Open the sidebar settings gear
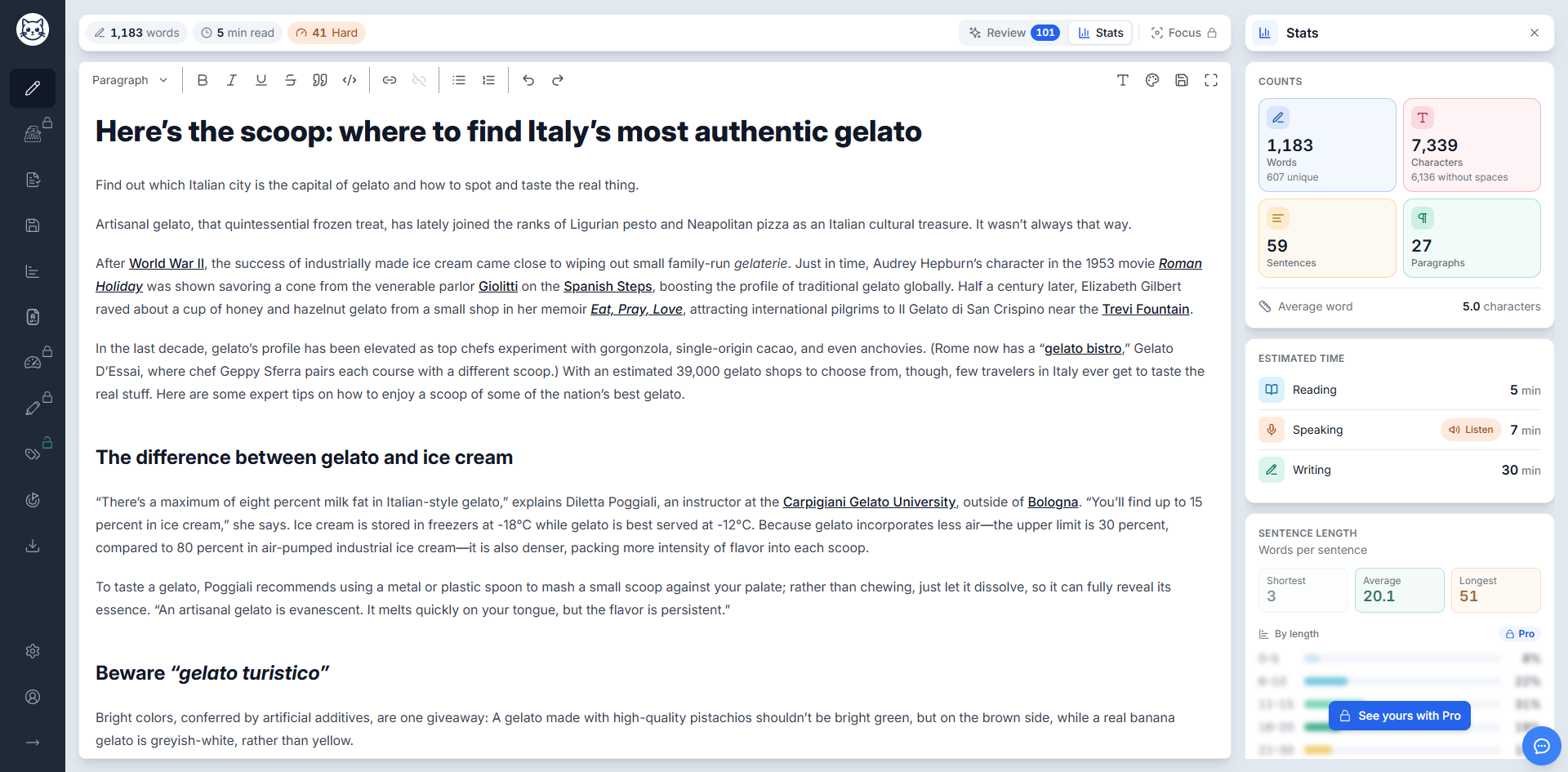This screenshot has height=772, width=1568. 33,651
